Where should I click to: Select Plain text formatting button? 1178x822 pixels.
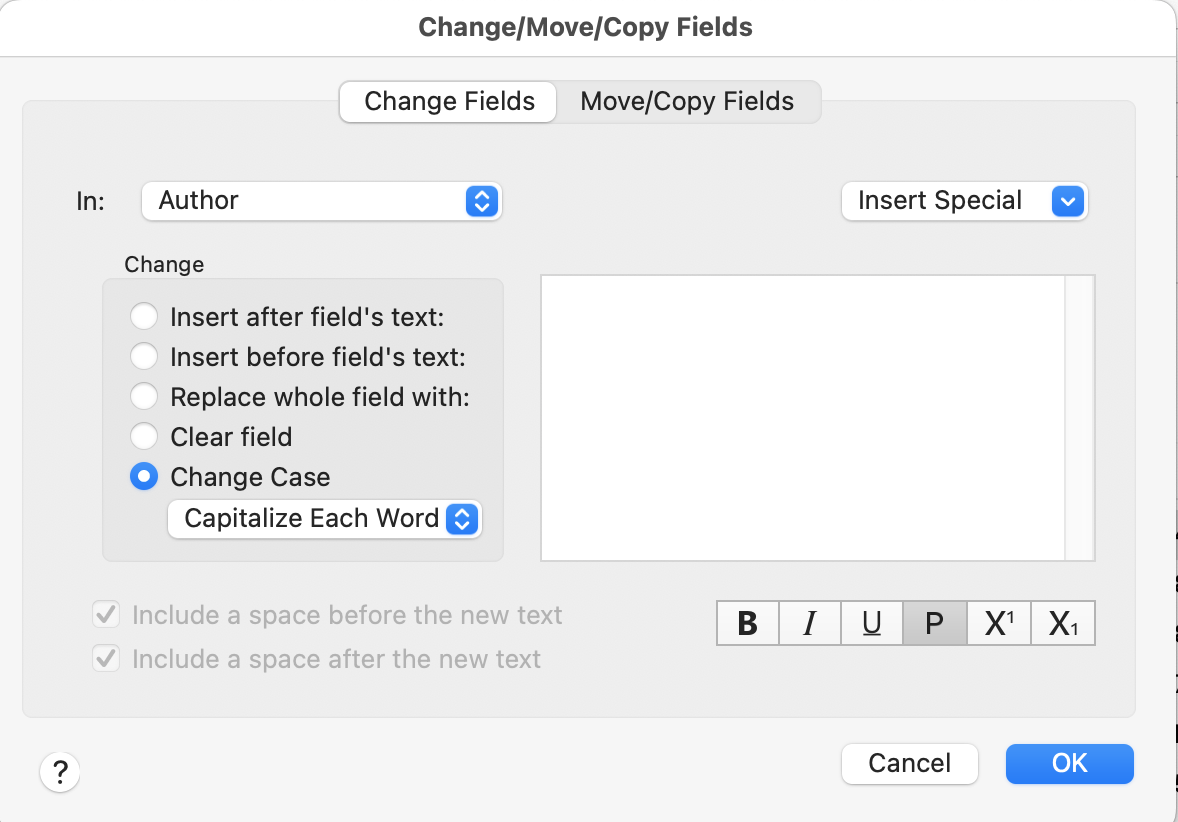(934, 623)
